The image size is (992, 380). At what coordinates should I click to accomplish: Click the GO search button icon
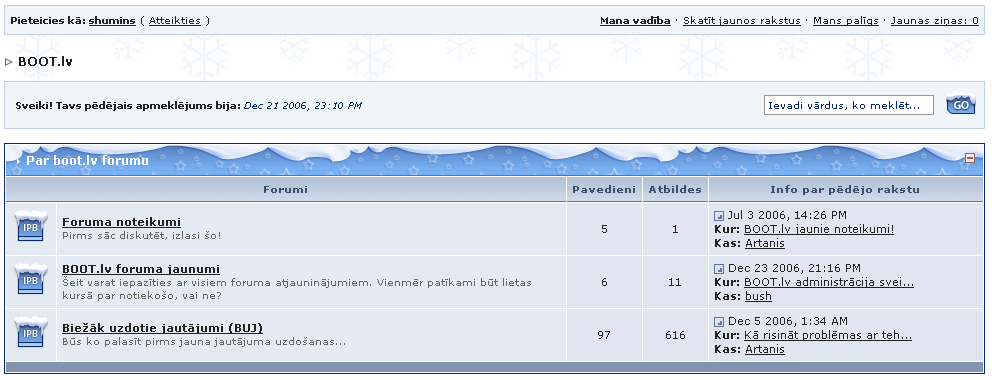click(x=960, y=104)
